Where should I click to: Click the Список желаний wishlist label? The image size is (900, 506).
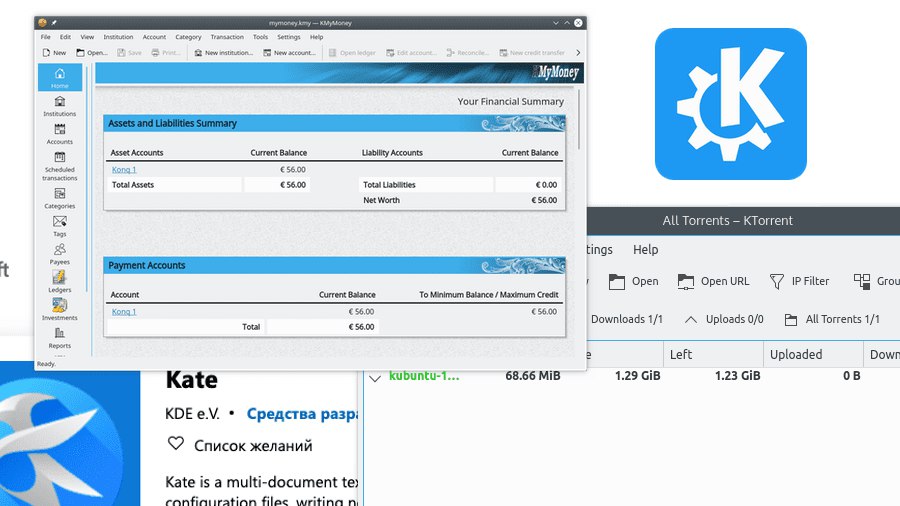[x=253, y=446]
